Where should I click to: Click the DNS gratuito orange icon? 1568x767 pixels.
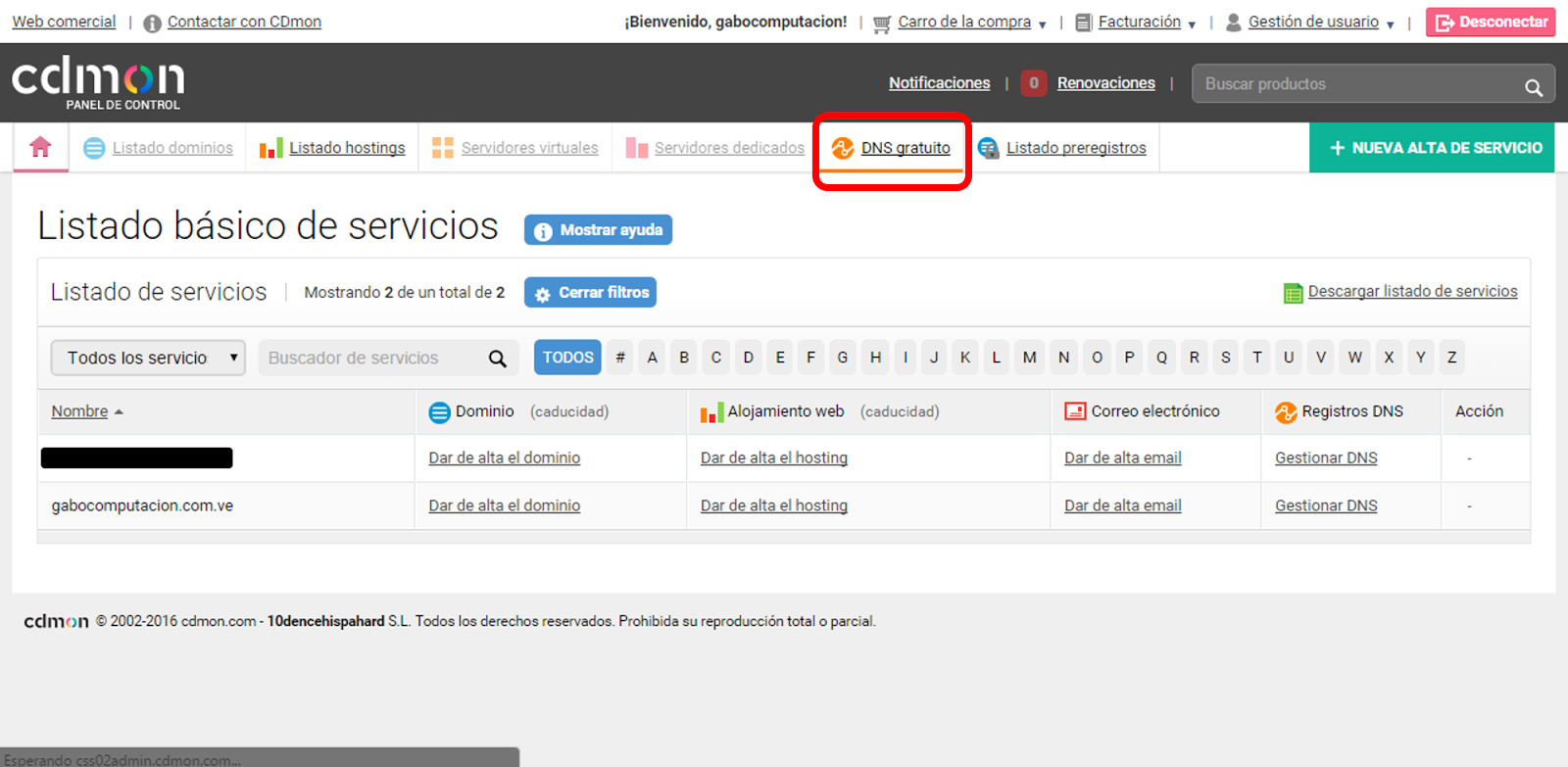pos(843,148)
